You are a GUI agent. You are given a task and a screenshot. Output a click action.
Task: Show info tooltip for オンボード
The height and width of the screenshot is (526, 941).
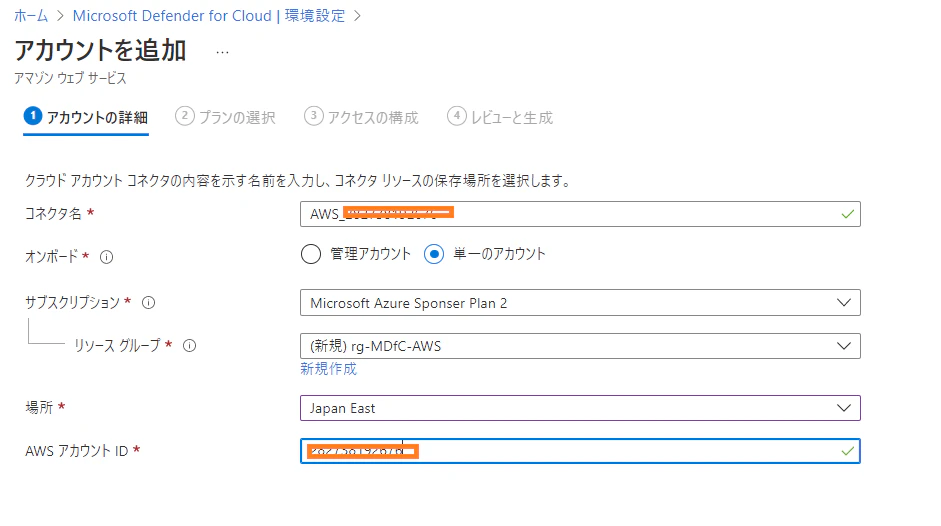[x=106, y=258]
